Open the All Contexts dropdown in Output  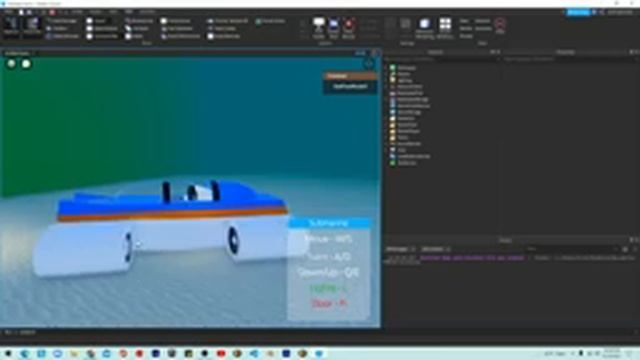coord(436,249)
